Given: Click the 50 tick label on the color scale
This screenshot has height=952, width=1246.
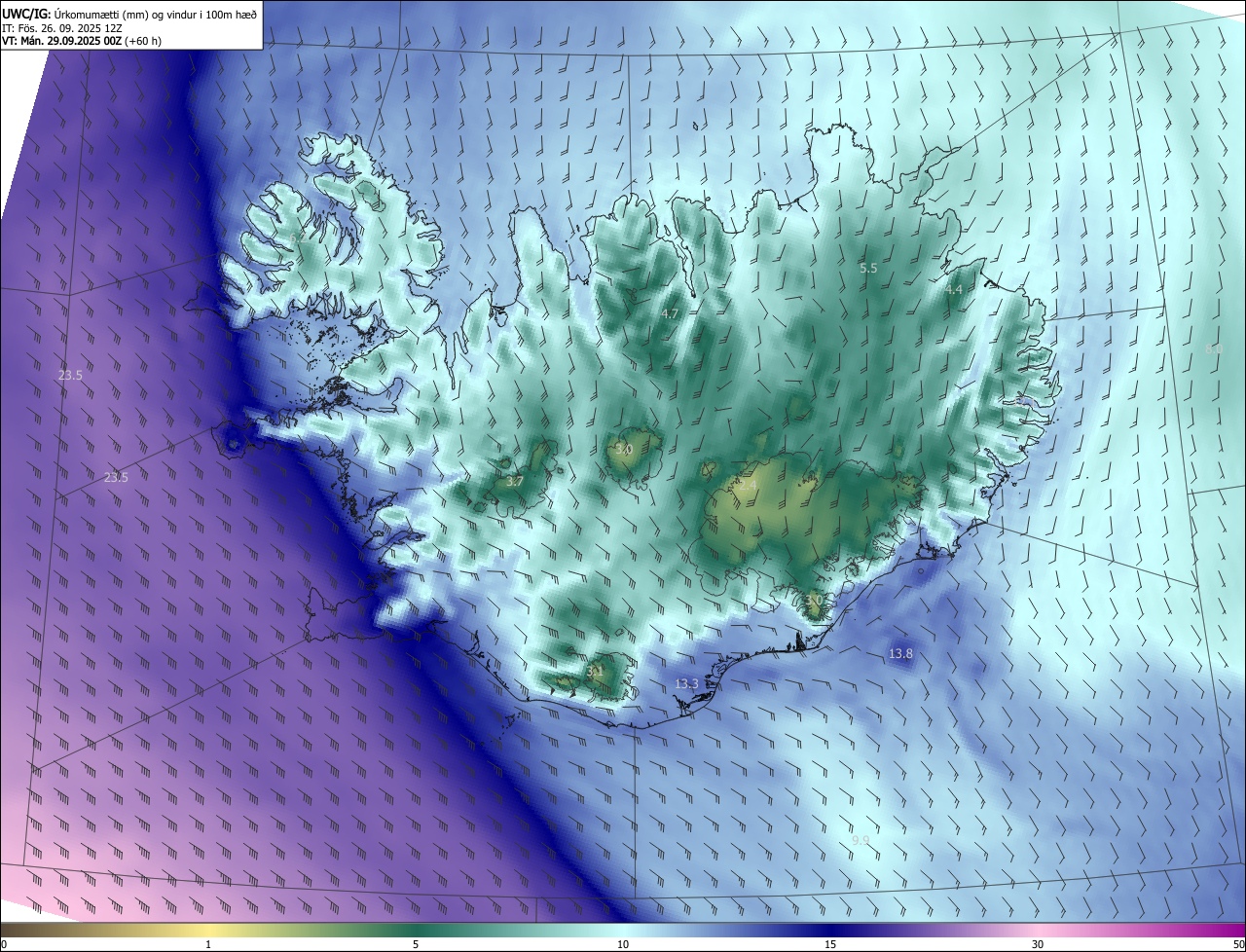Looking at the screenshot, I should (x=1238, y=944).
